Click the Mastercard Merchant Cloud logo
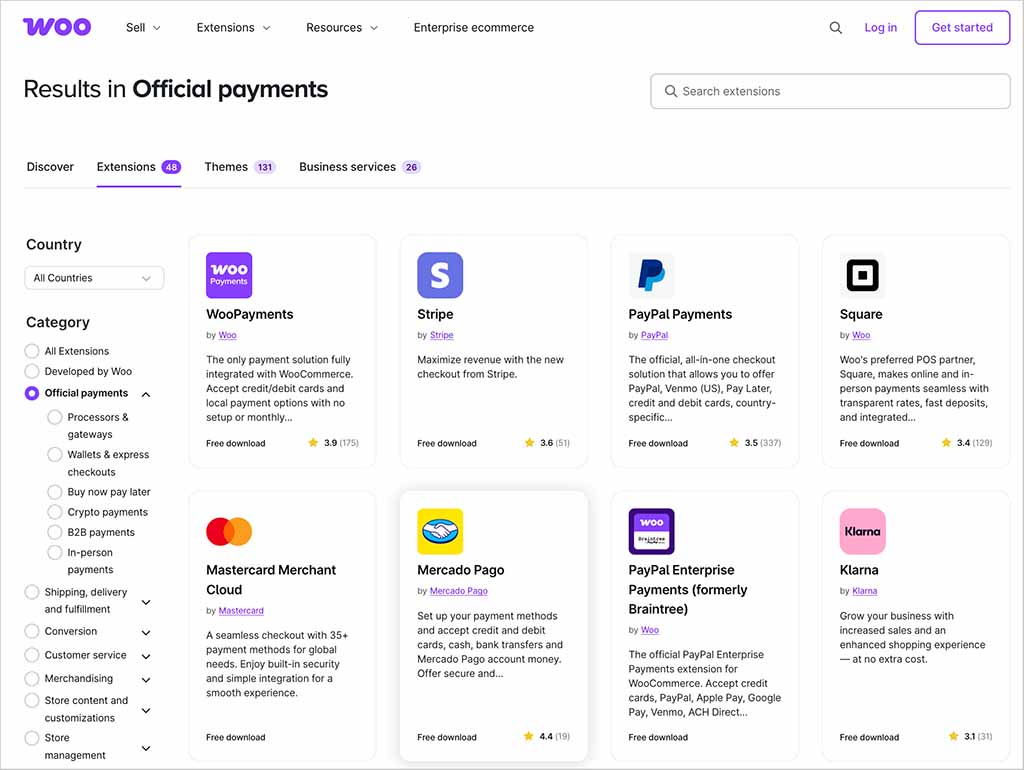The height and width of the screenshot is (770, 1024). (x=229, y=531)
